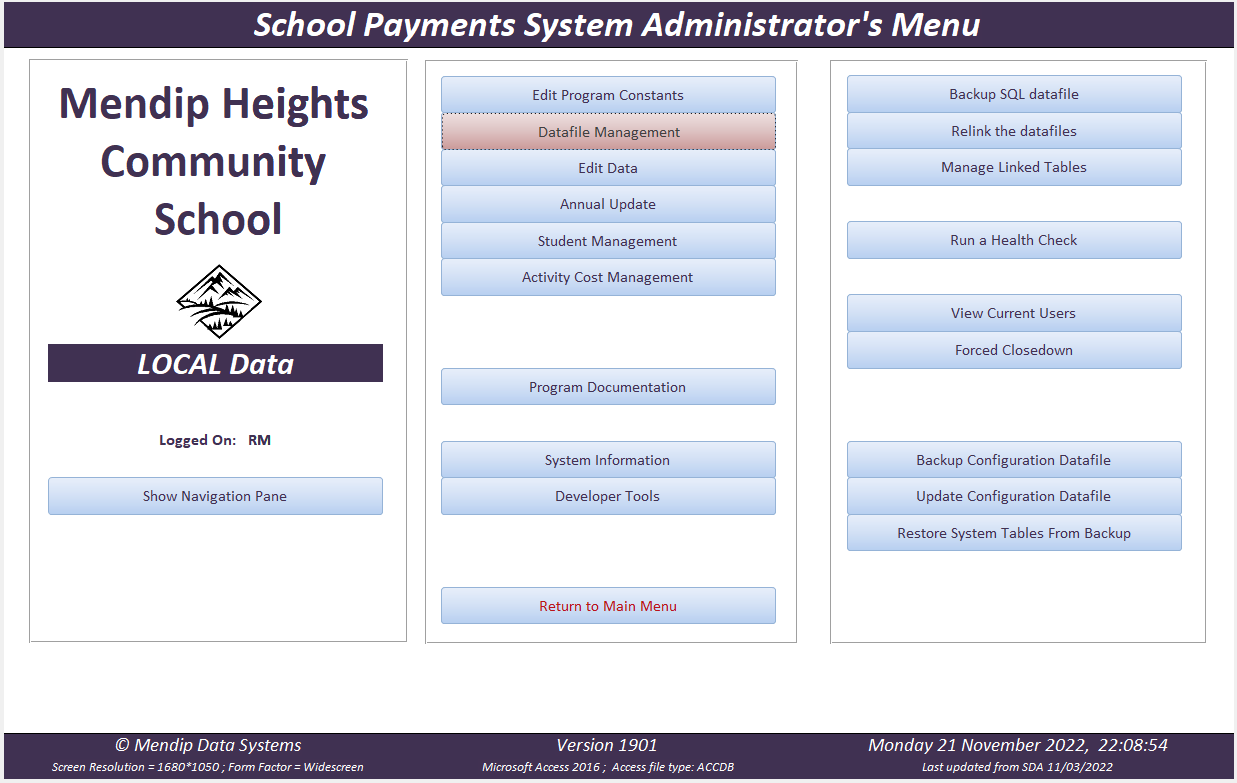Click Restore System Tables From Backup
The width and height of the screenshot is (1237, 783).
tap(1014, 533)
